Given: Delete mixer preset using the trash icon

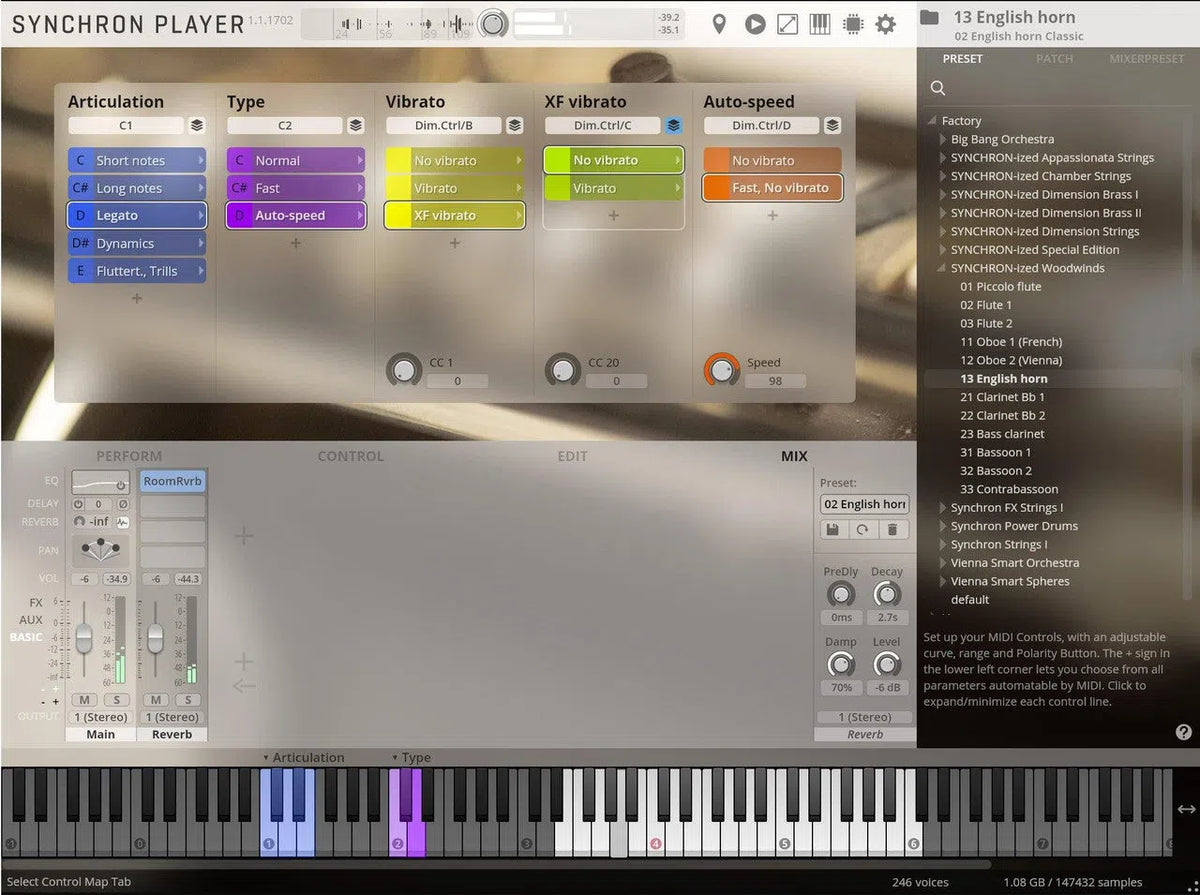Looking at the screenshot, I should coord(892,530).
